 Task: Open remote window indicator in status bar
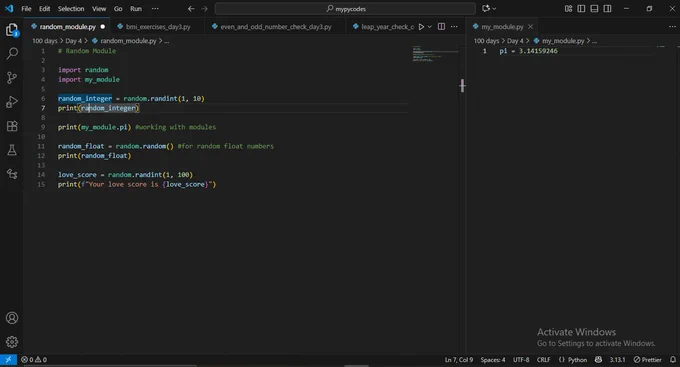click(8, 360)
